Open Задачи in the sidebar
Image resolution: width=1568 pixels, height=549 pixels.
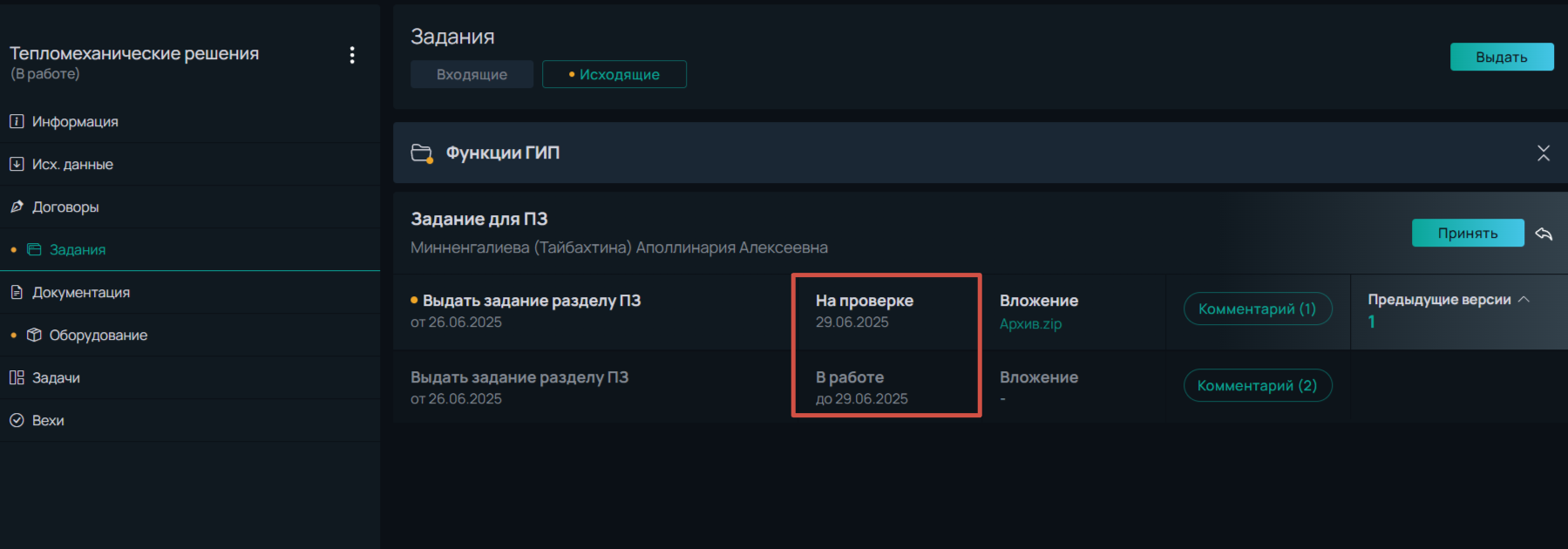(190, 377)
